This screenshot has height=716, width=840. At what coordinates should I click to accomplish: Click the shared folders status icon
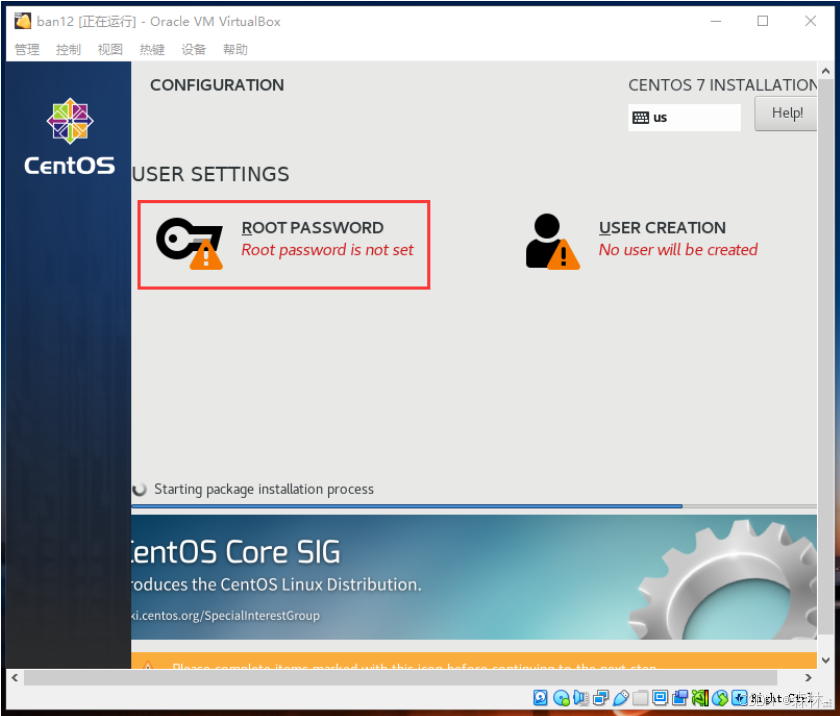coord(640,697)
